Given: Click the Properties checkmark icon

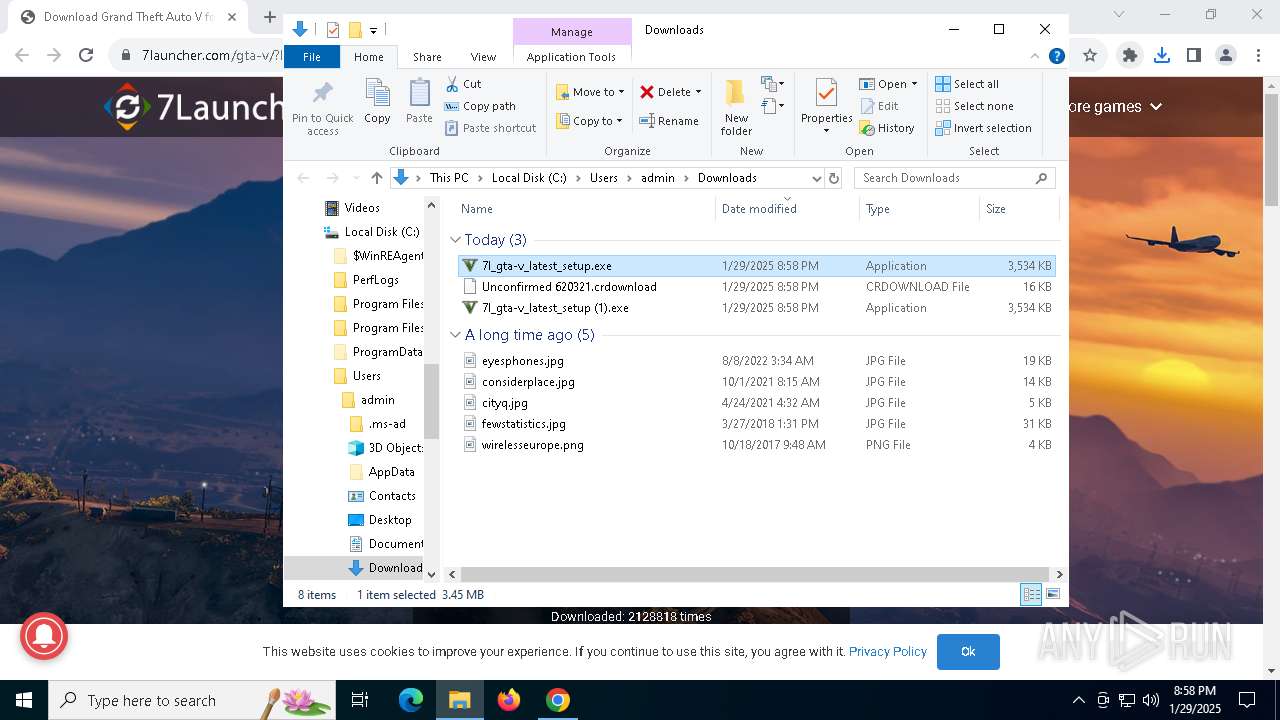Looking at the screenshot, I should point(826,94).
